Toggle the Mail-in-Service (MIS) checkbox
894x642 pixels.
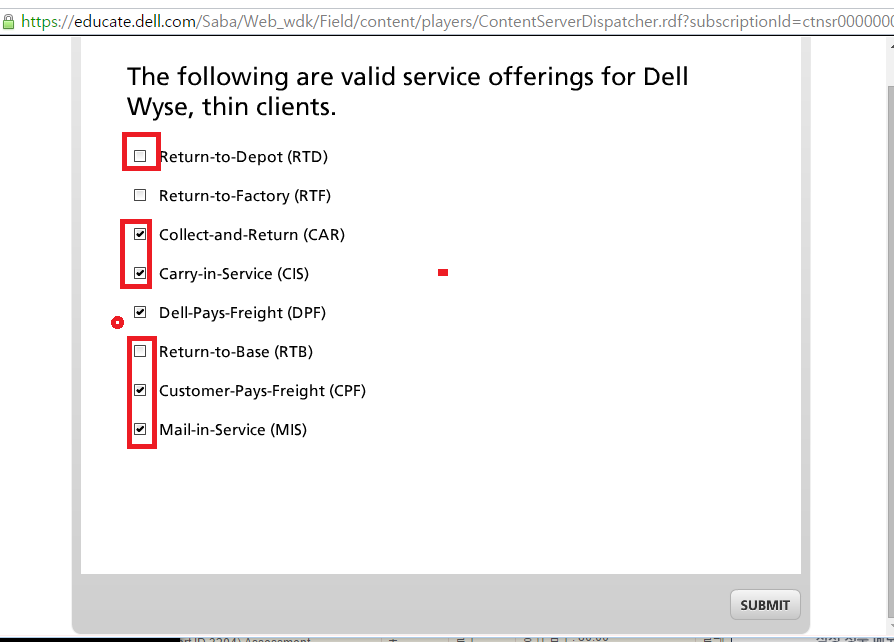pyautogui.click(x=140, y=429)
